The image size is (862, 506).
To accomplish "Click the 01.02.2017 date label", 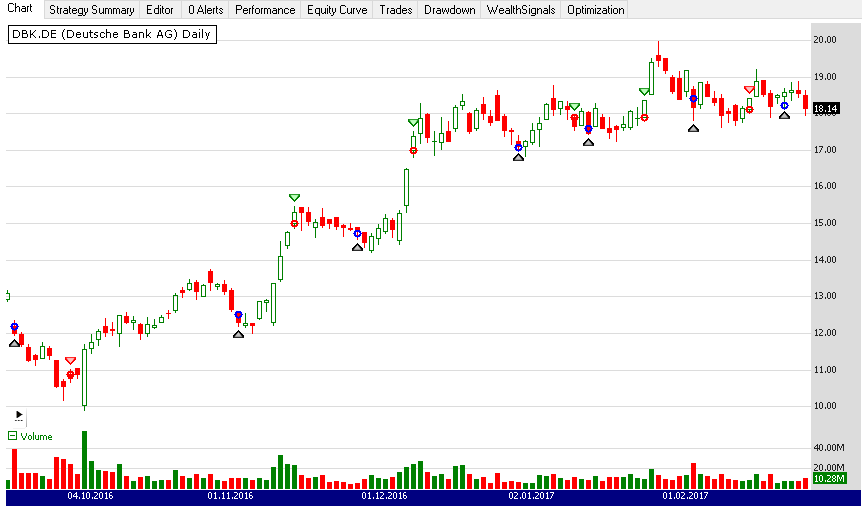I will [x=685, y=495].
